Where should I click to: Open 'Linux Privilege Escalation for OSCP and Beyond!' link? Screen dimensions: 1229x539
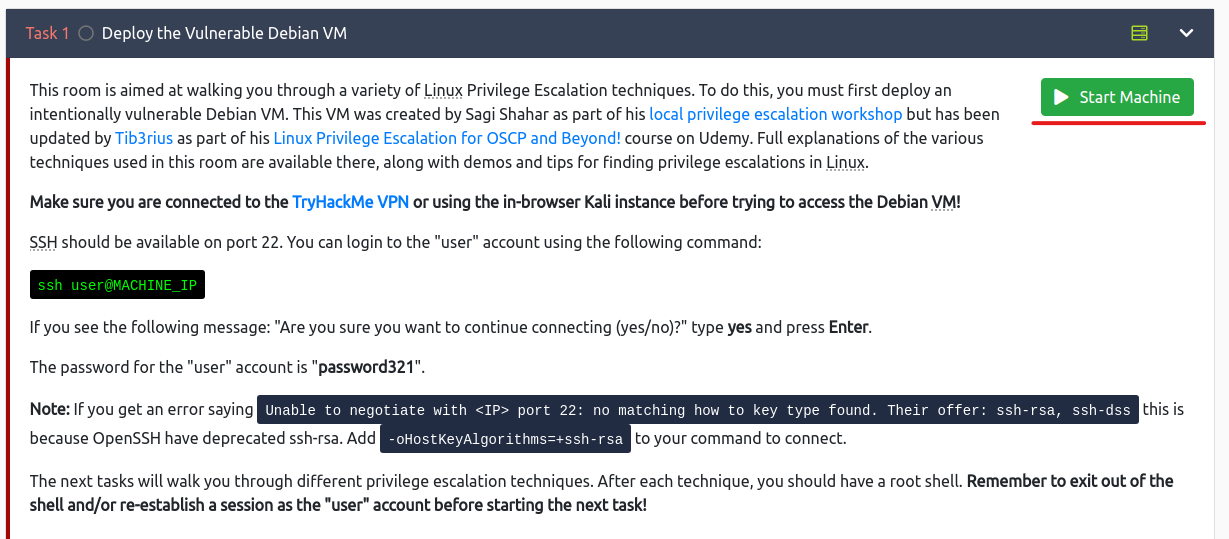point(447,138)
